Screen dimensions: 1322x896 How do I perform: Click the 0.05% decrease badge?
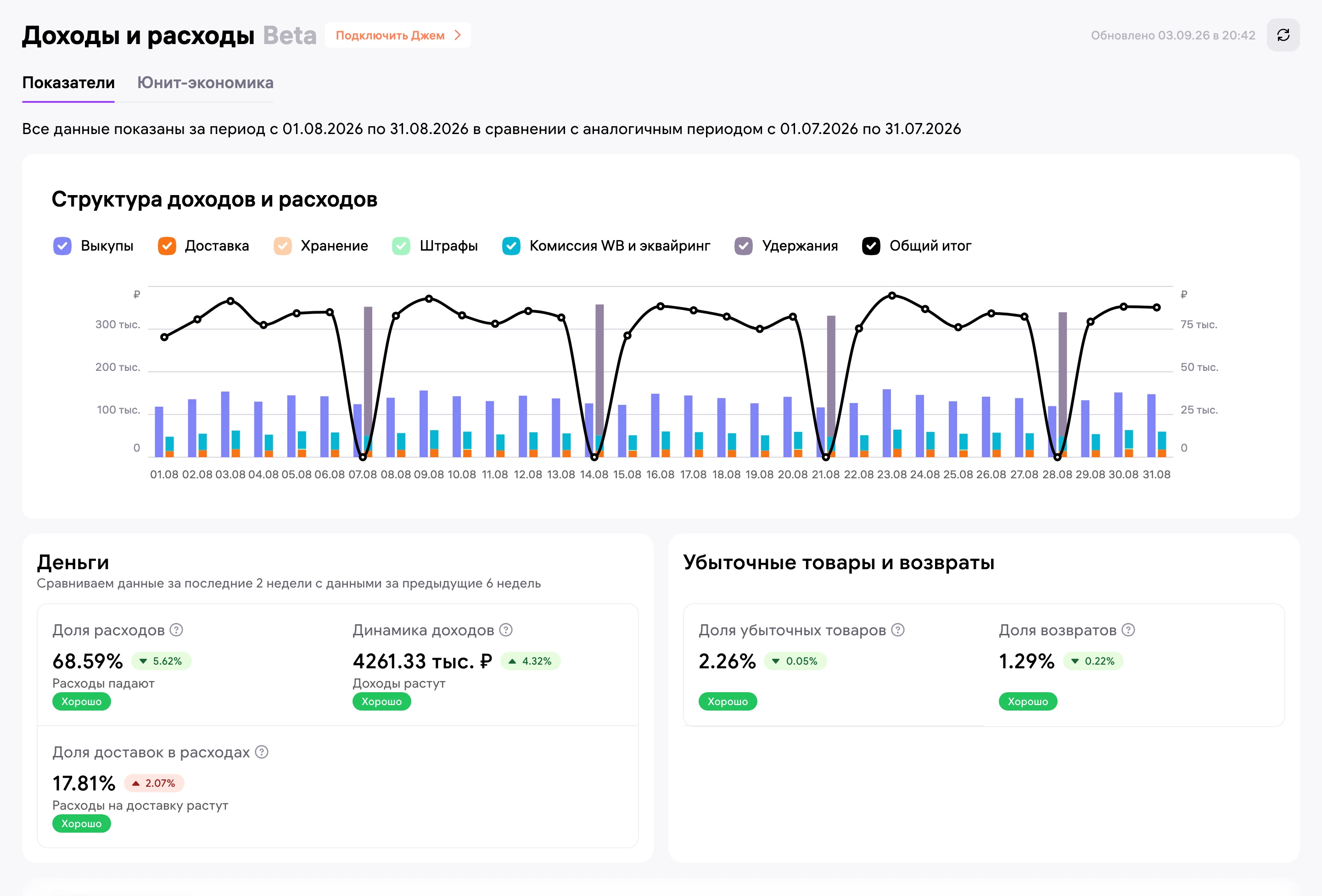[795, 661]
